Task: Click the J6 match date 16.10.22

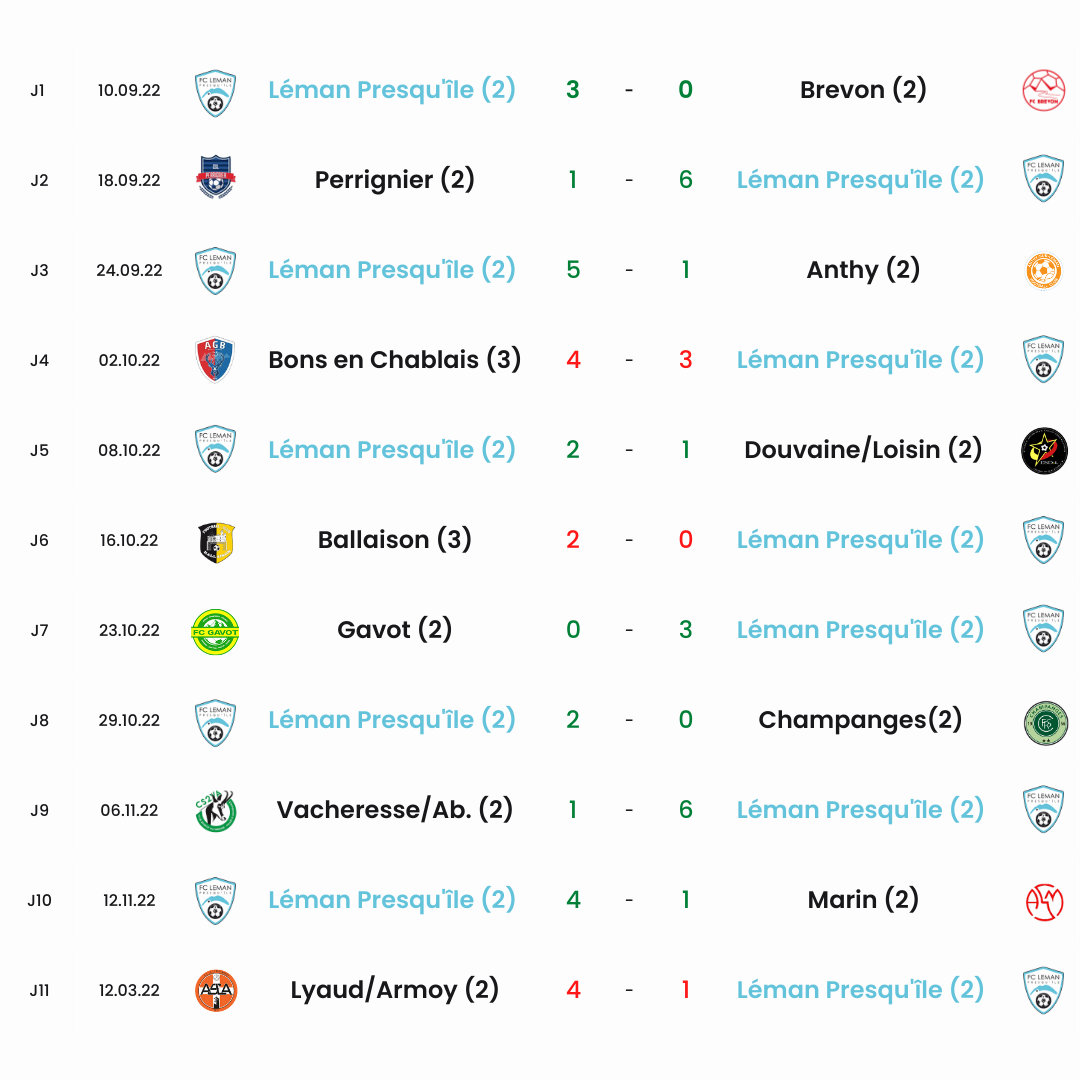Action: click(x=129, y=540)
